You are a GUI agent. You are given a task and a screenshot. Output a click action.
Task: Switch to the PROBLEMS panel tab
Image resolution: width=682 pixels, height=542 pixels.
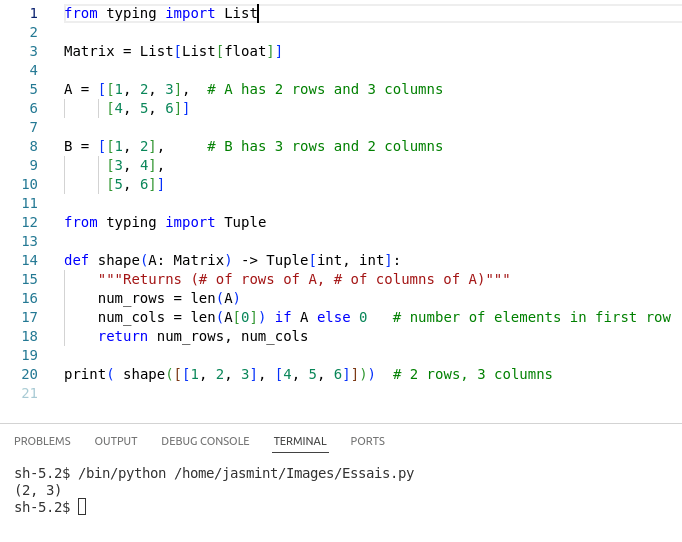[42, 441]
